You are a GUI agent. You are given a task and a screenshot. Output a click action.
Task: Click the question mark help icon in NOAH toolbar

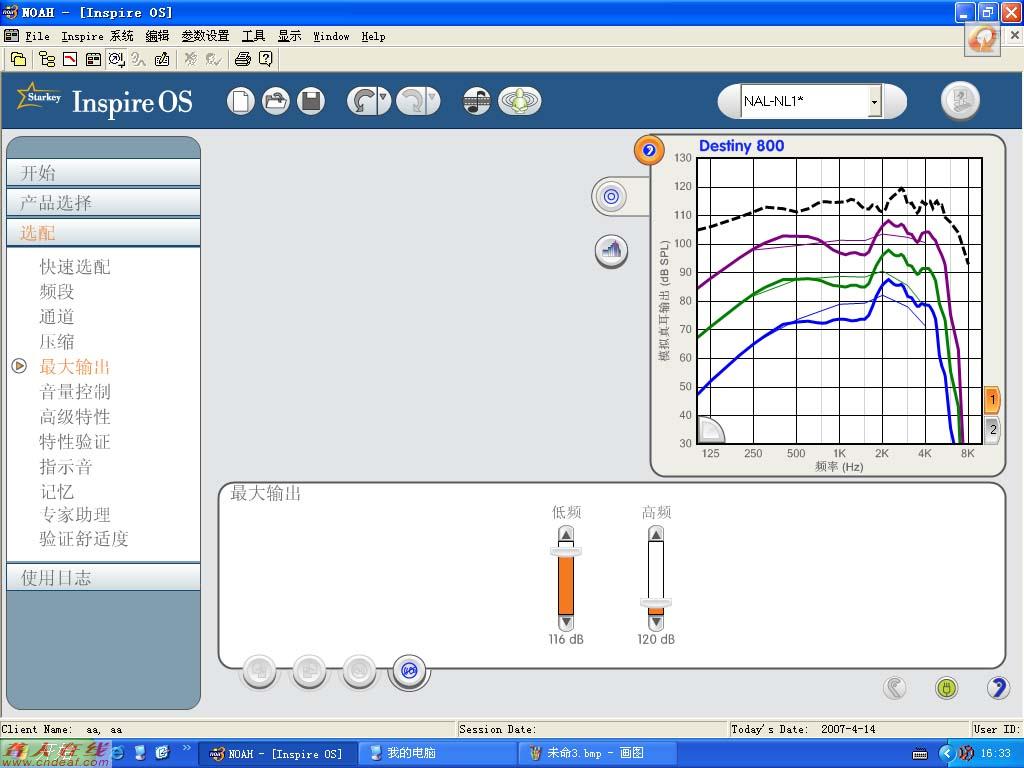pos(265,59)
